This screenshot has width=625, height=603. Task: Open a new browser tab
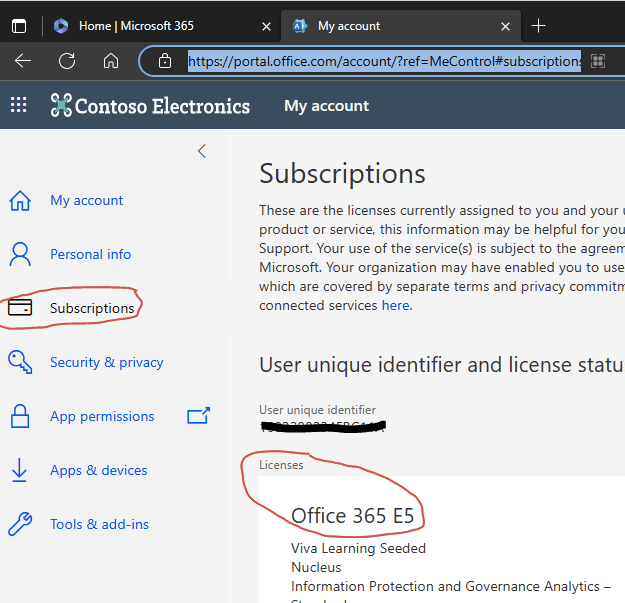pos(538,26)
